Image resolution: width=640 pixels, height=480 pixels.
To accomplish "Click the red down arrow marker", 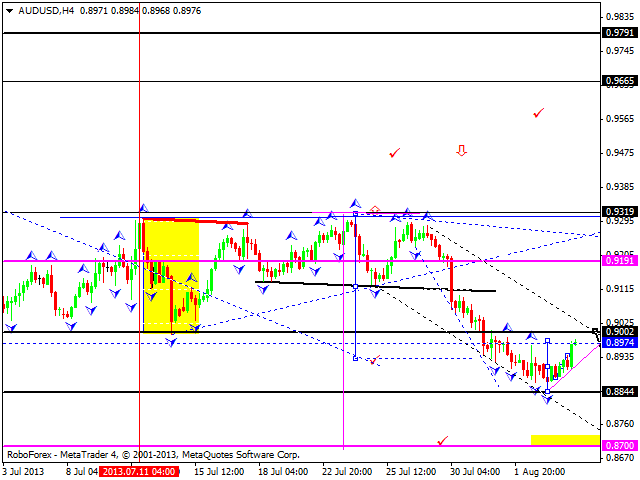I will point(461,151).
